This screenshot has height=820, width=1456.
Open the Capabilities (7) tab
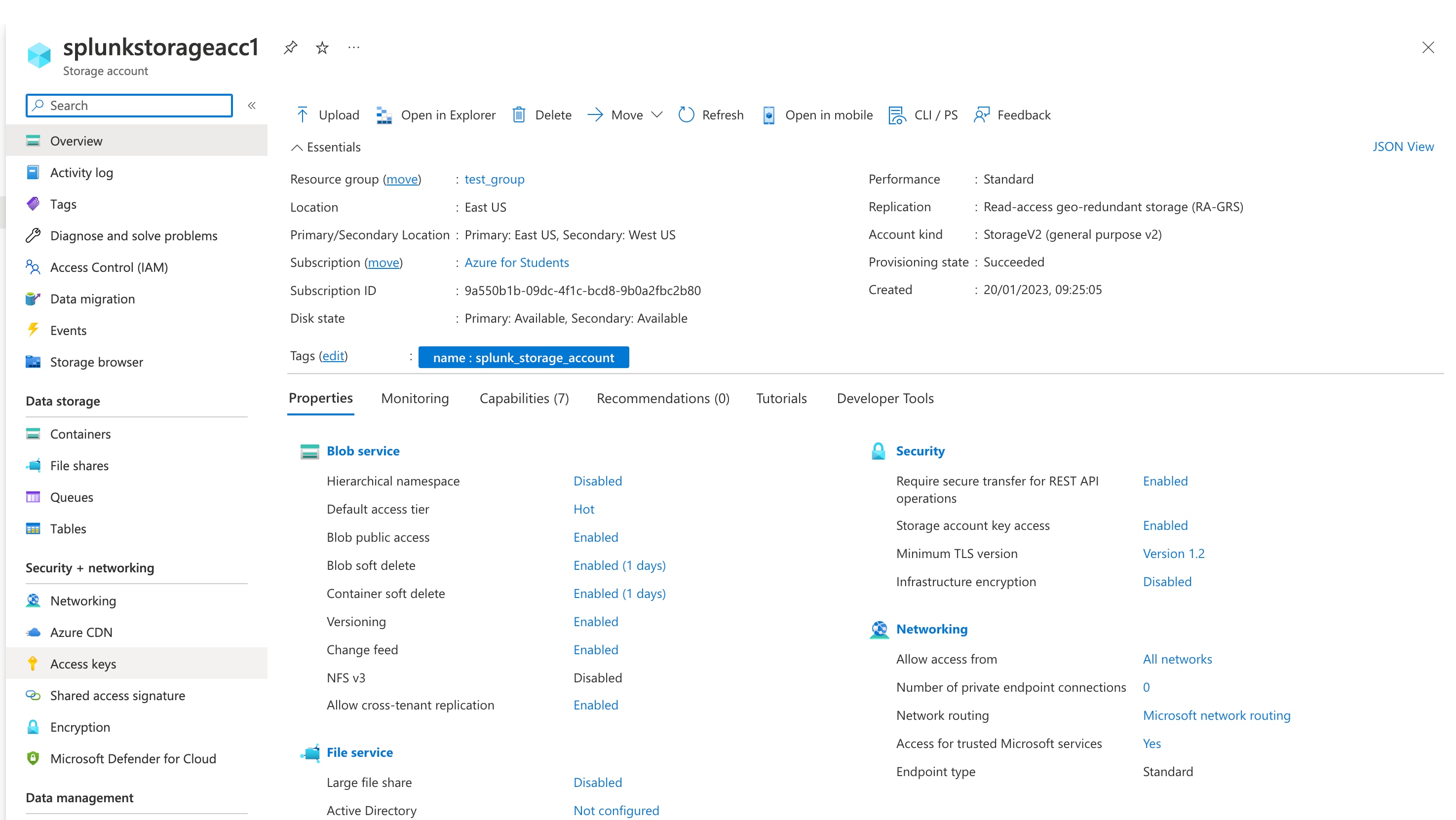pos(524,399)
